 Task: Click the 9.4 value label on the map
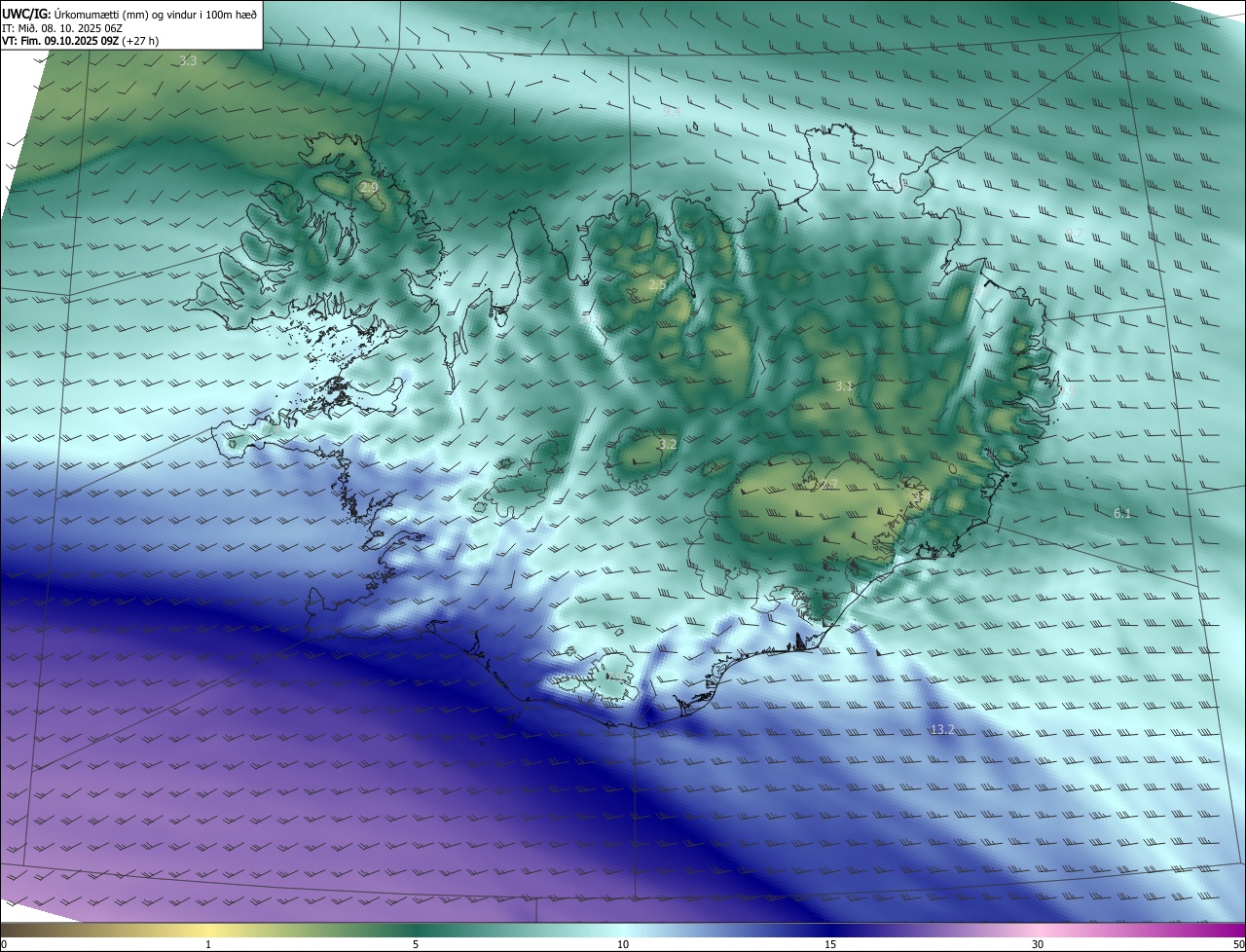tap(672, 112)
